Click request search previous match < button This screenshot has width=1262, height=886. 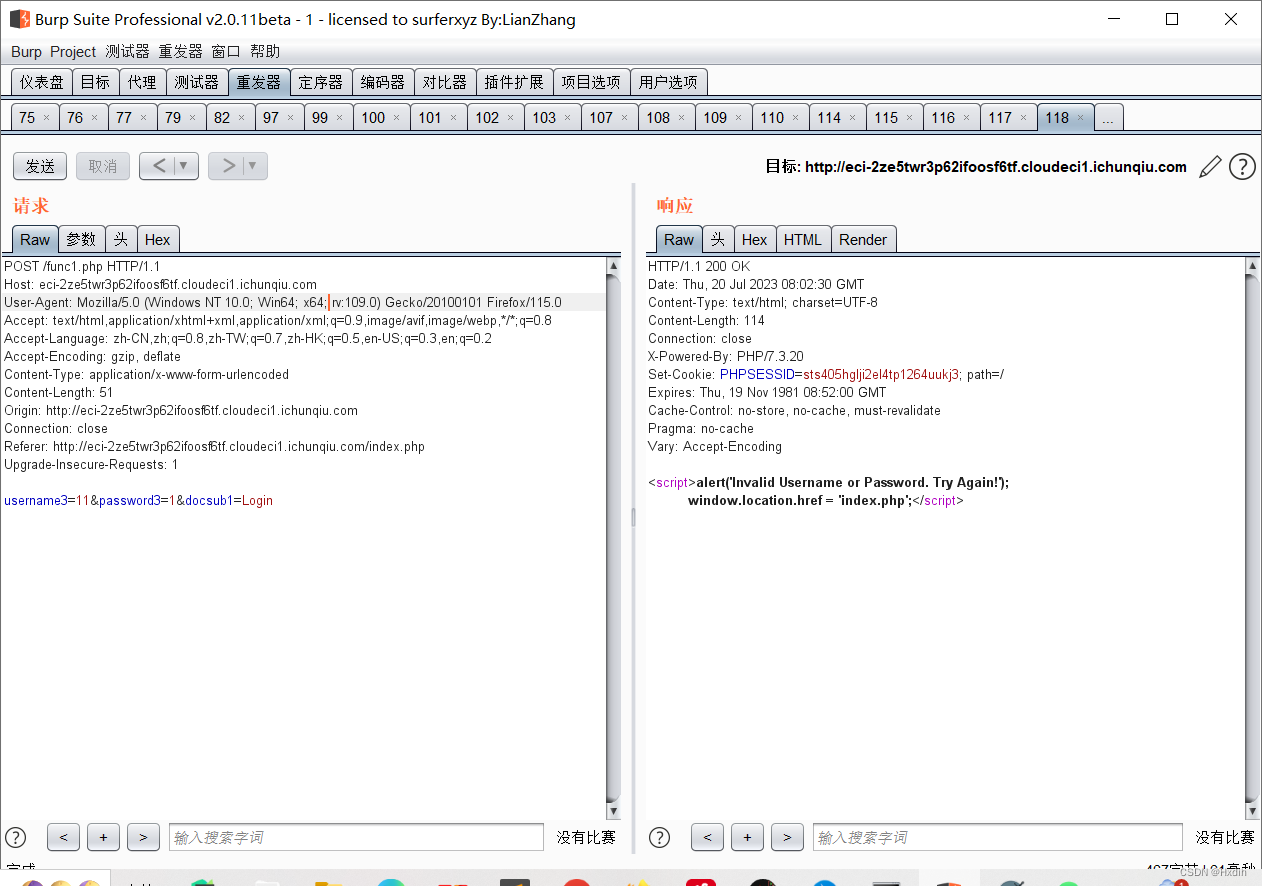[x=63, y=837]
